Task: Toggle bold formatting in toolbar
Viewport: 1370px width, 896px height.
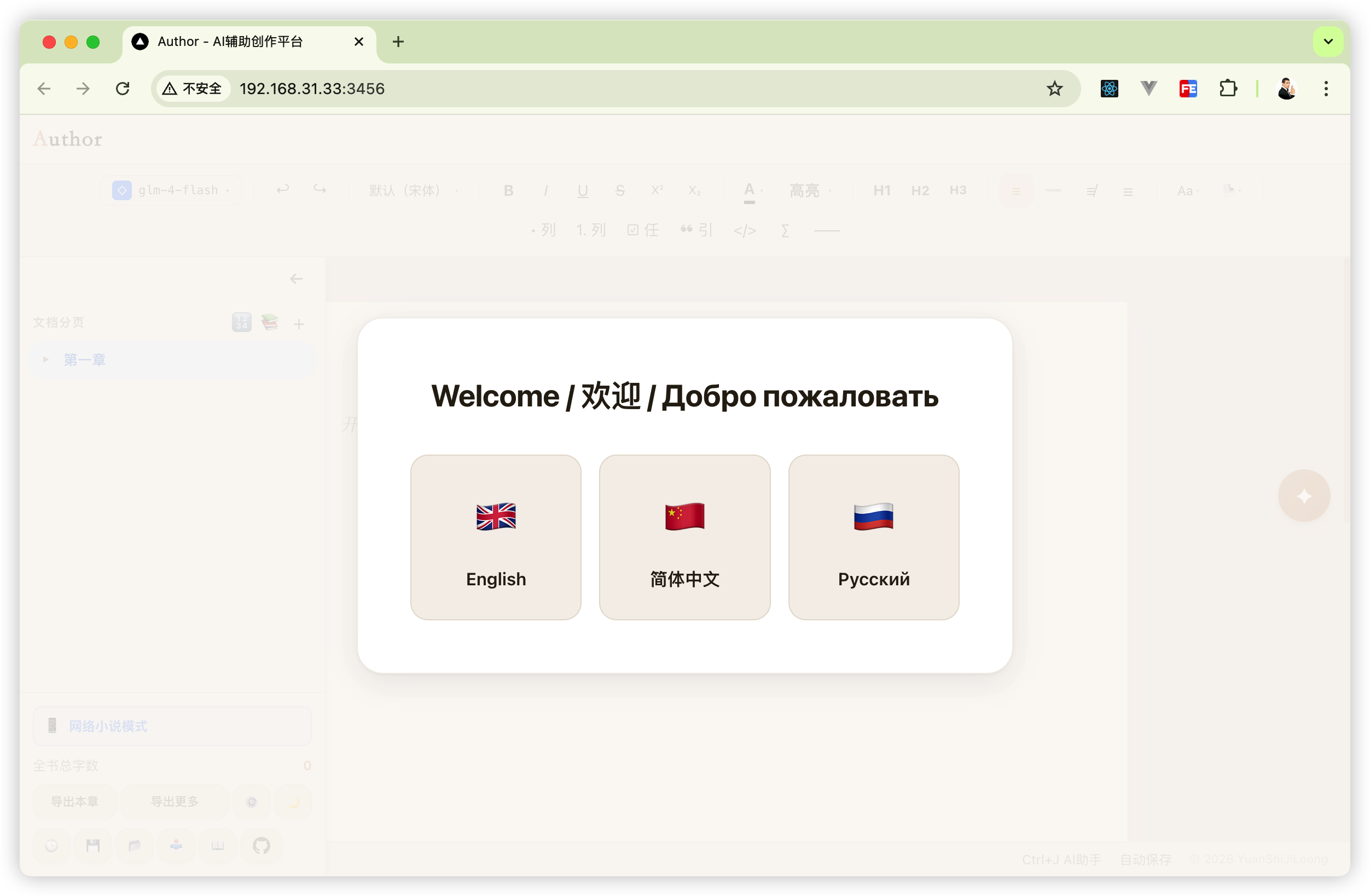Action: pyautogui.click(x=508, y=190)
